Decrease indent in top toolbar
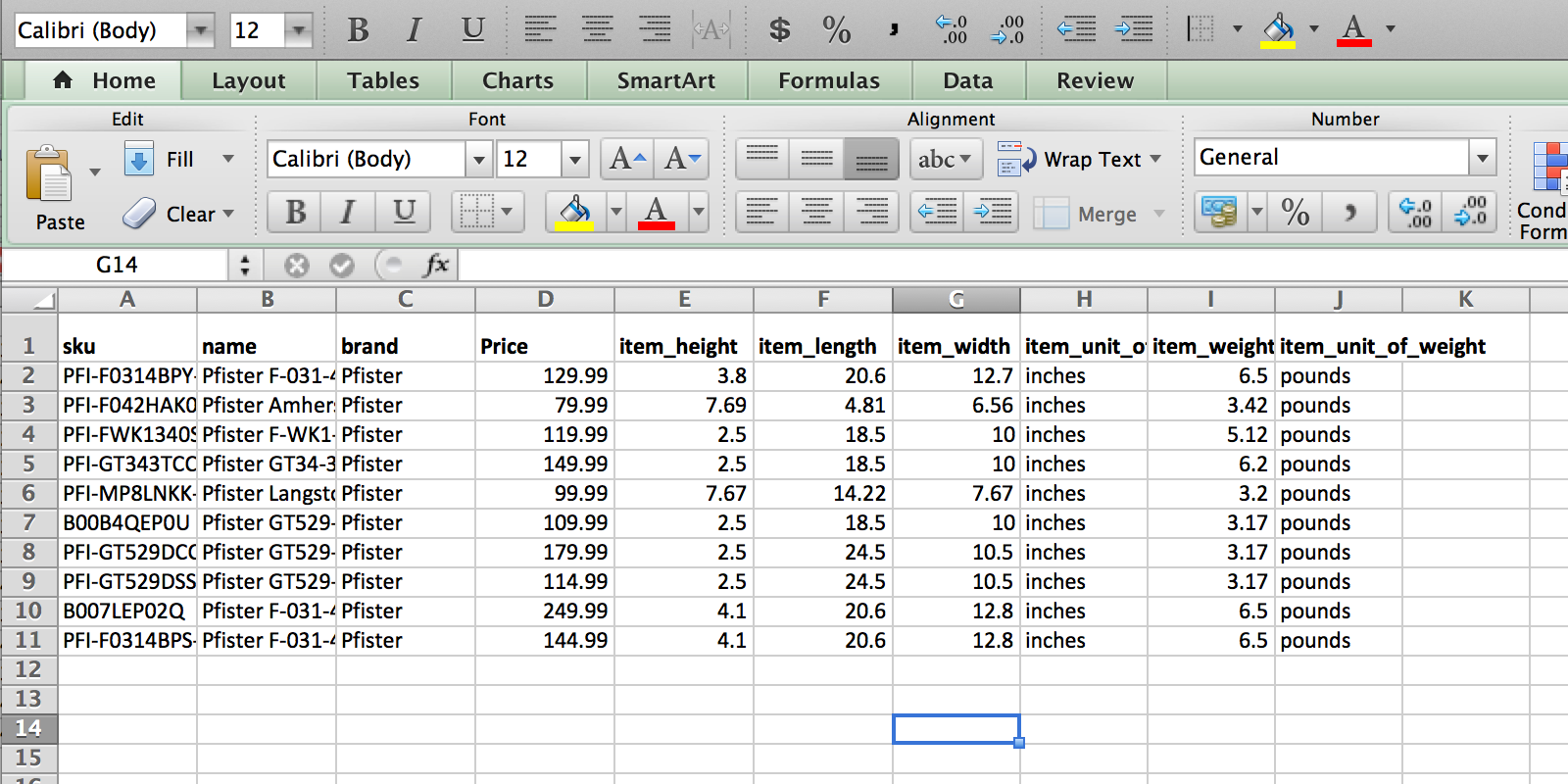 [1076, 29]
